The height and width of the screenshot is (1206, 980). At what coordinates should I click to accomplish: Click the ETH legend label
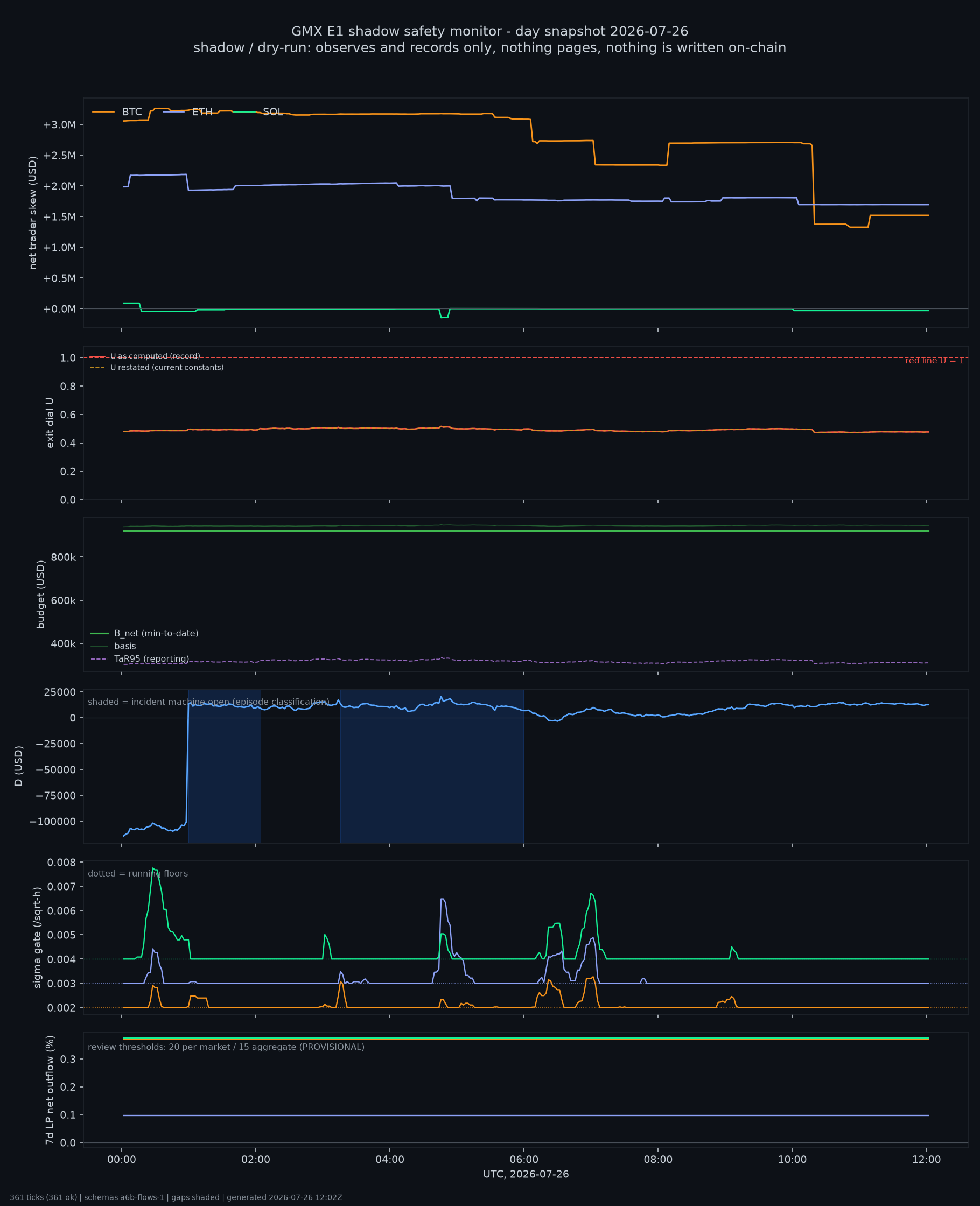point(202,112)
